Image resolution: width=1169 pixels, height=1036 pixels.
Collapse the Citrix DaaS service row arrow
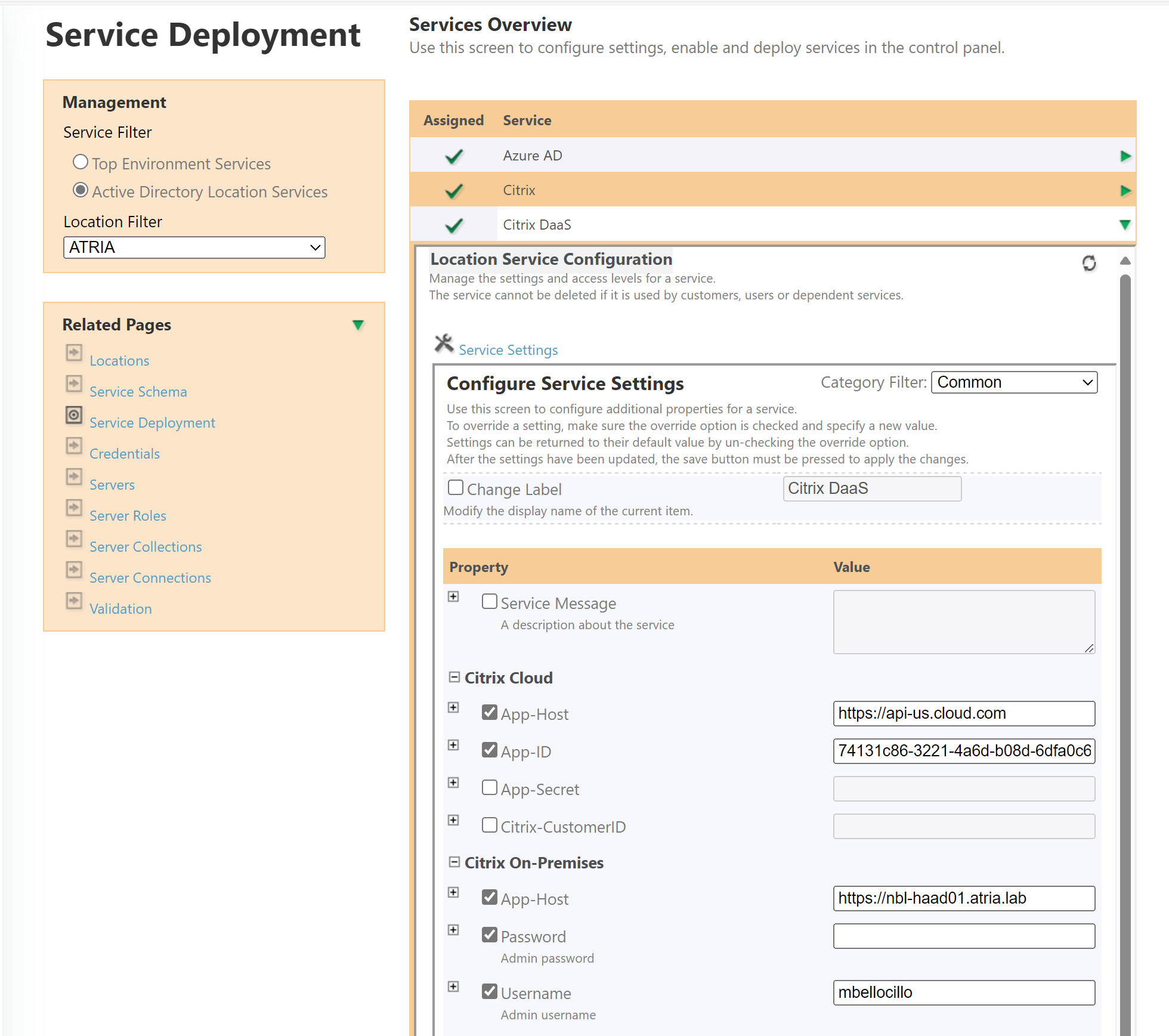click(x=1125, y=225)
